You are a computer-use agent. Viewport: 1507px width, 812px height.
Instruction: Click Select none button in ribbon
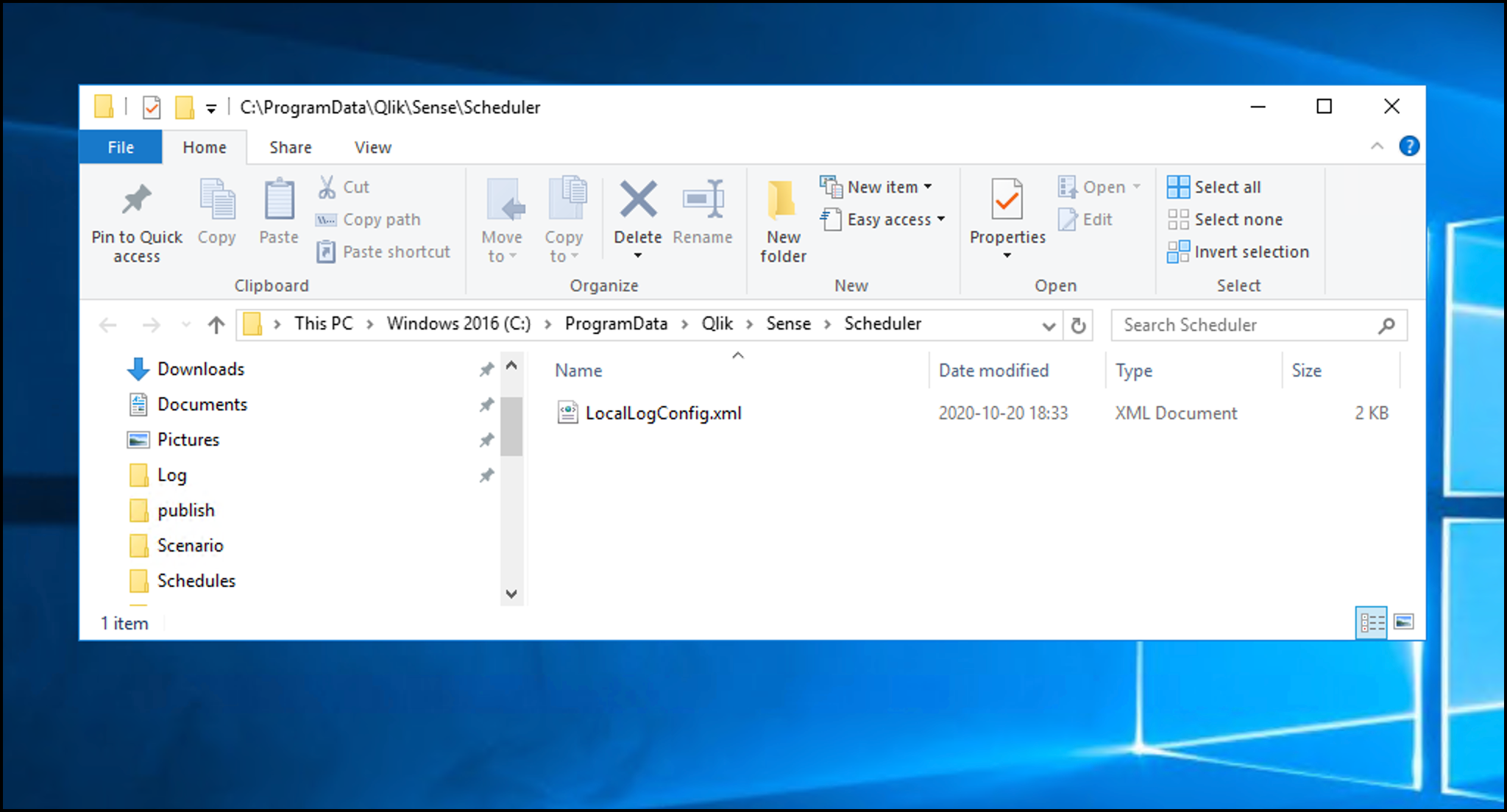1239,218
